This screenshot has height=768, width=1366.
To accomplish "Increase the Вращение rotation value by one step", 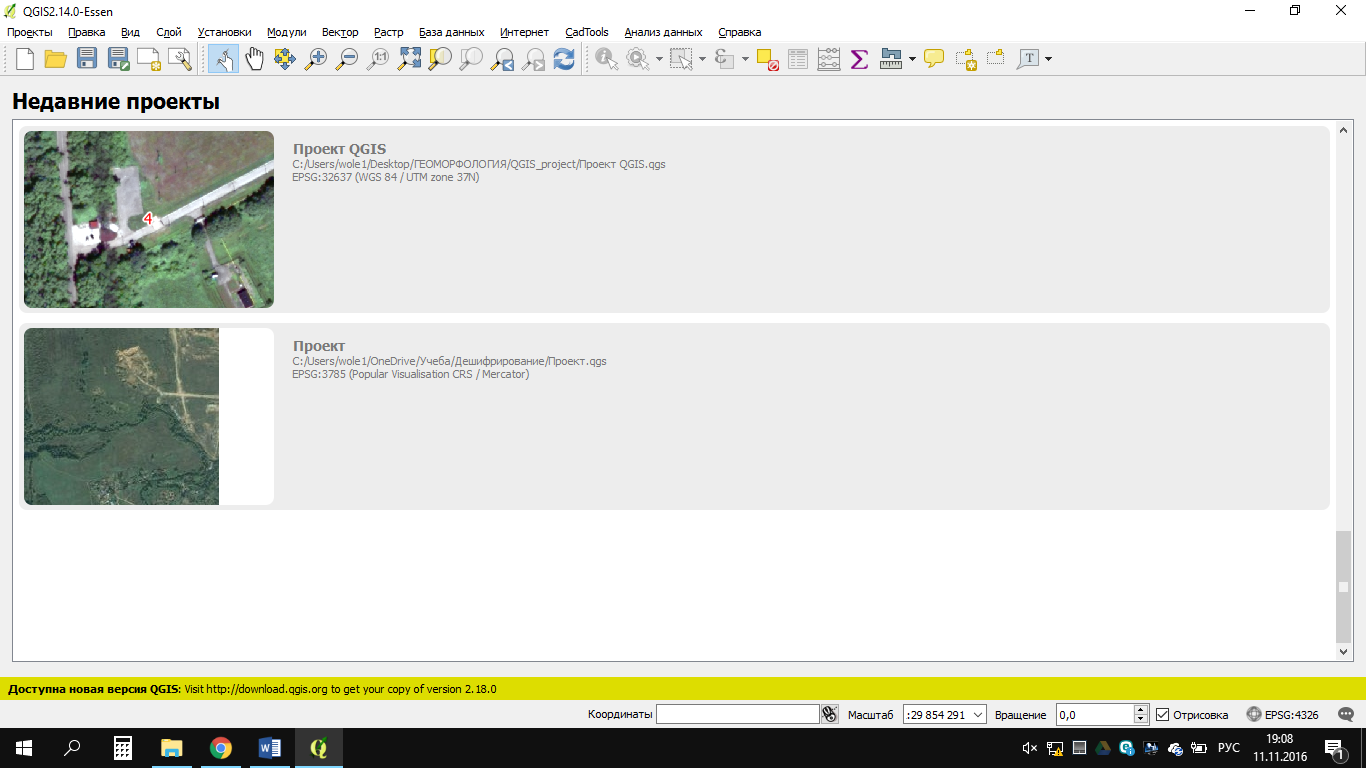I will pyautogui.click(x=1141, y=710).
